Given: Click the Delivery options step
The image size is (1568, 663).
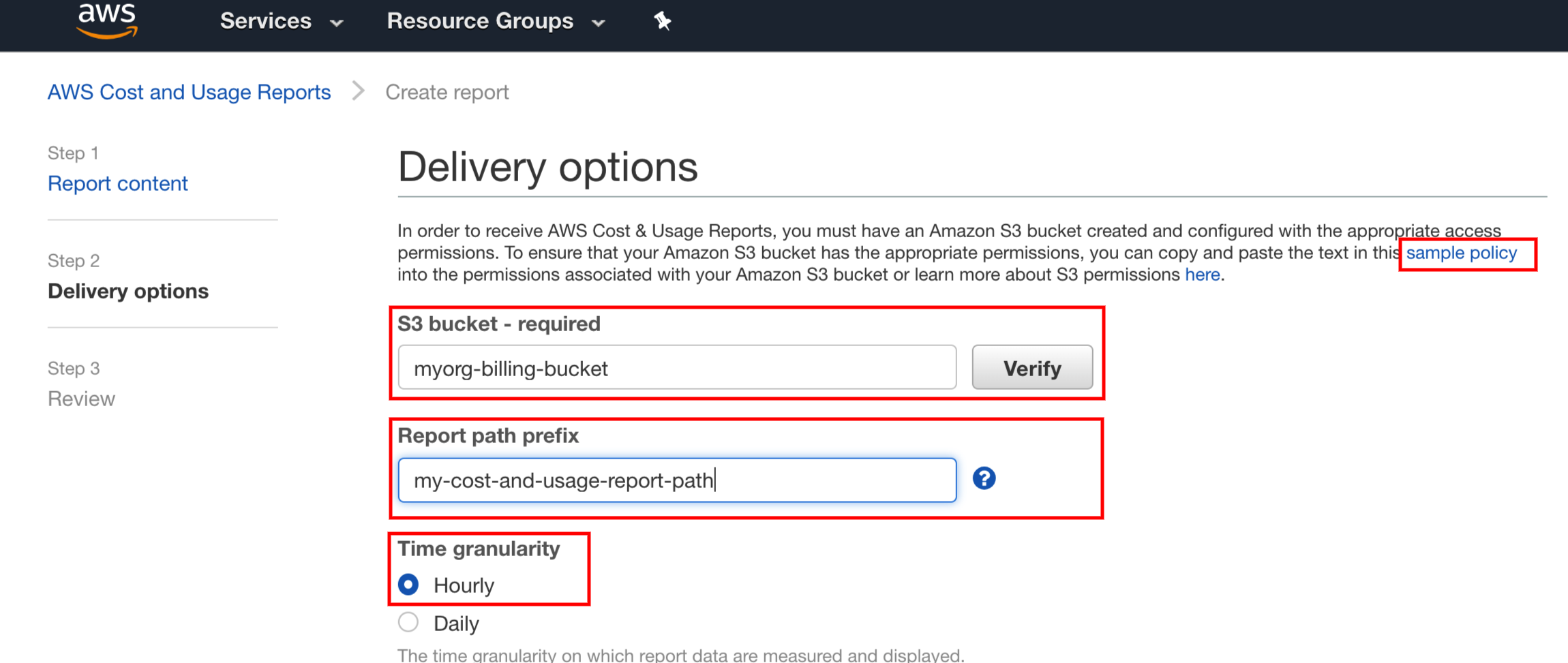Looking at the screenshot, I should click(x=128, y=291).
